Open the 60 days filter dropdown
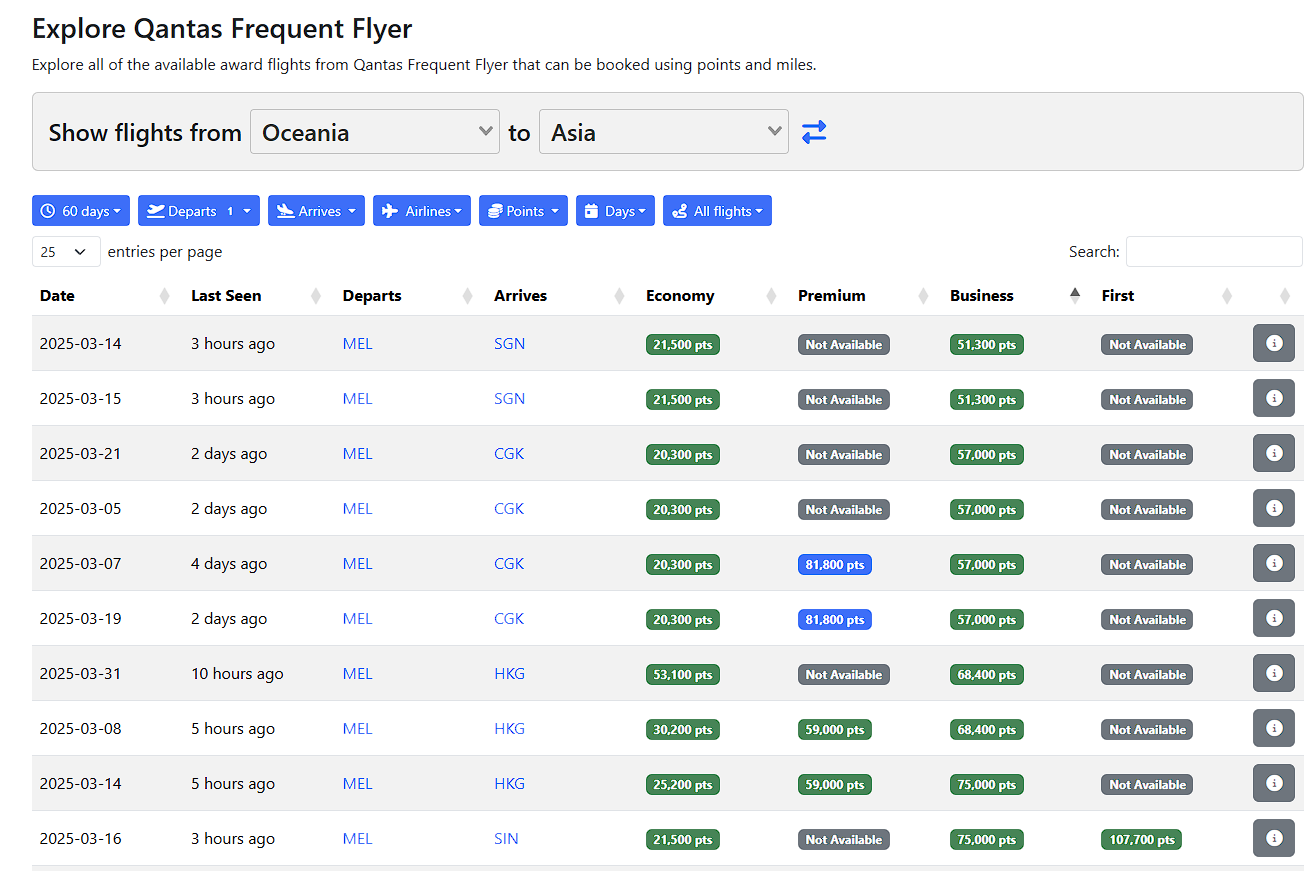 (x=81, y=211)
